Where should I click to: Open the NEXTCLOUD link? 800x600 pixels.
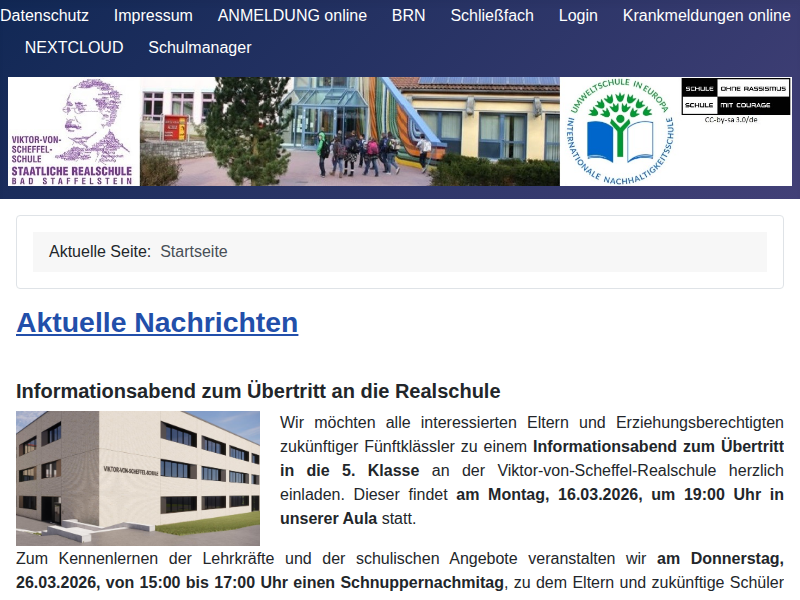pos(74,48)
